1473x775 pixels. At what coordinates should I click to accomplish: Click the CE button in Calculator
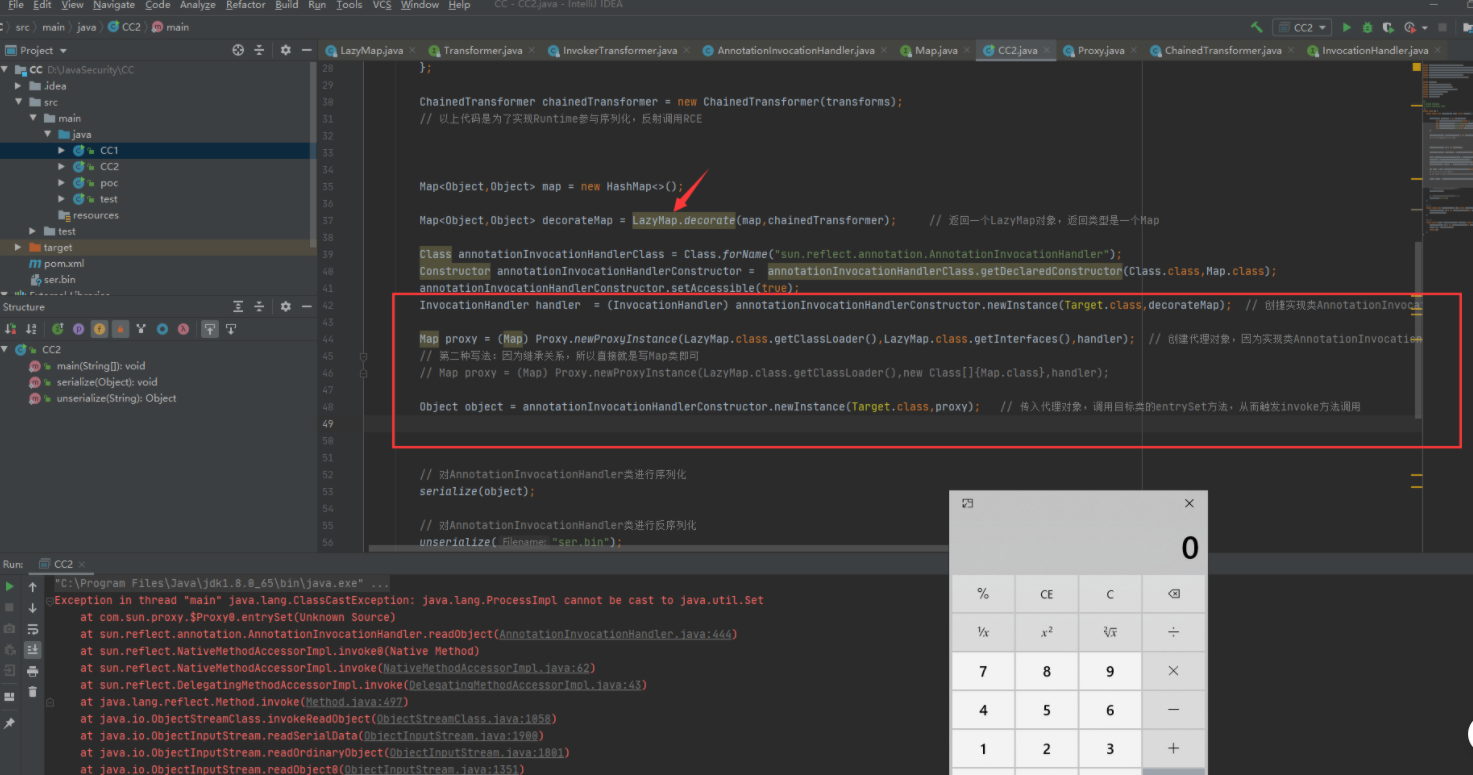tap(1046, 594)
